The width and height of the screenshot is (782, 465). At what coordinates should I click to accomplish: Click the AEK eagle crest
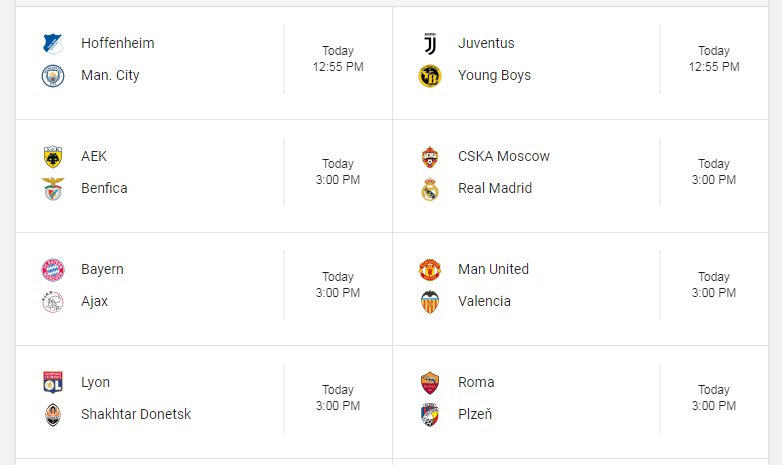tap(53, 157)
